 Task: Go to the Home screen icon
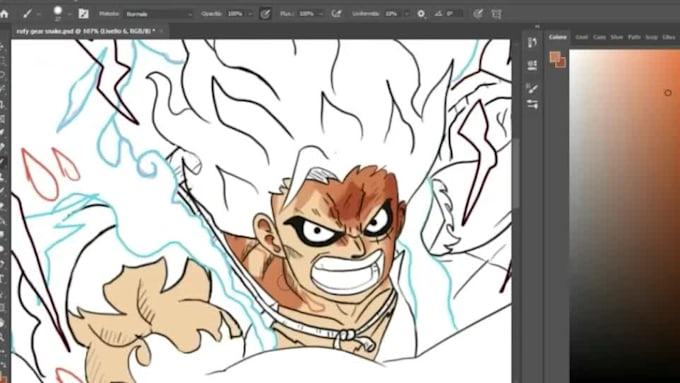[x=4, y=14]
